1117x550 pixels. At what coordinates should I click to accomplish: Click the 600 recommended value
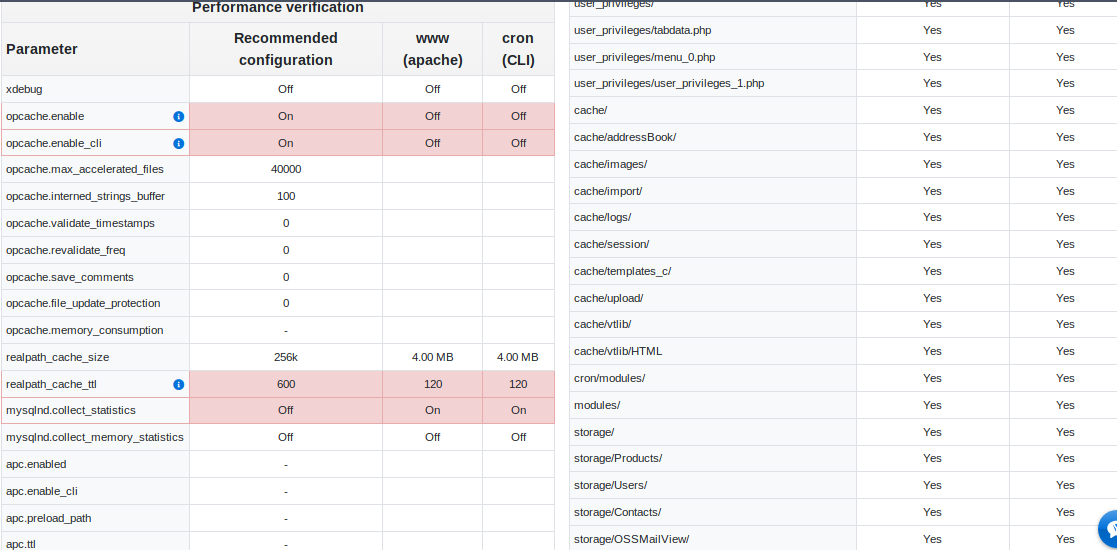286,384
